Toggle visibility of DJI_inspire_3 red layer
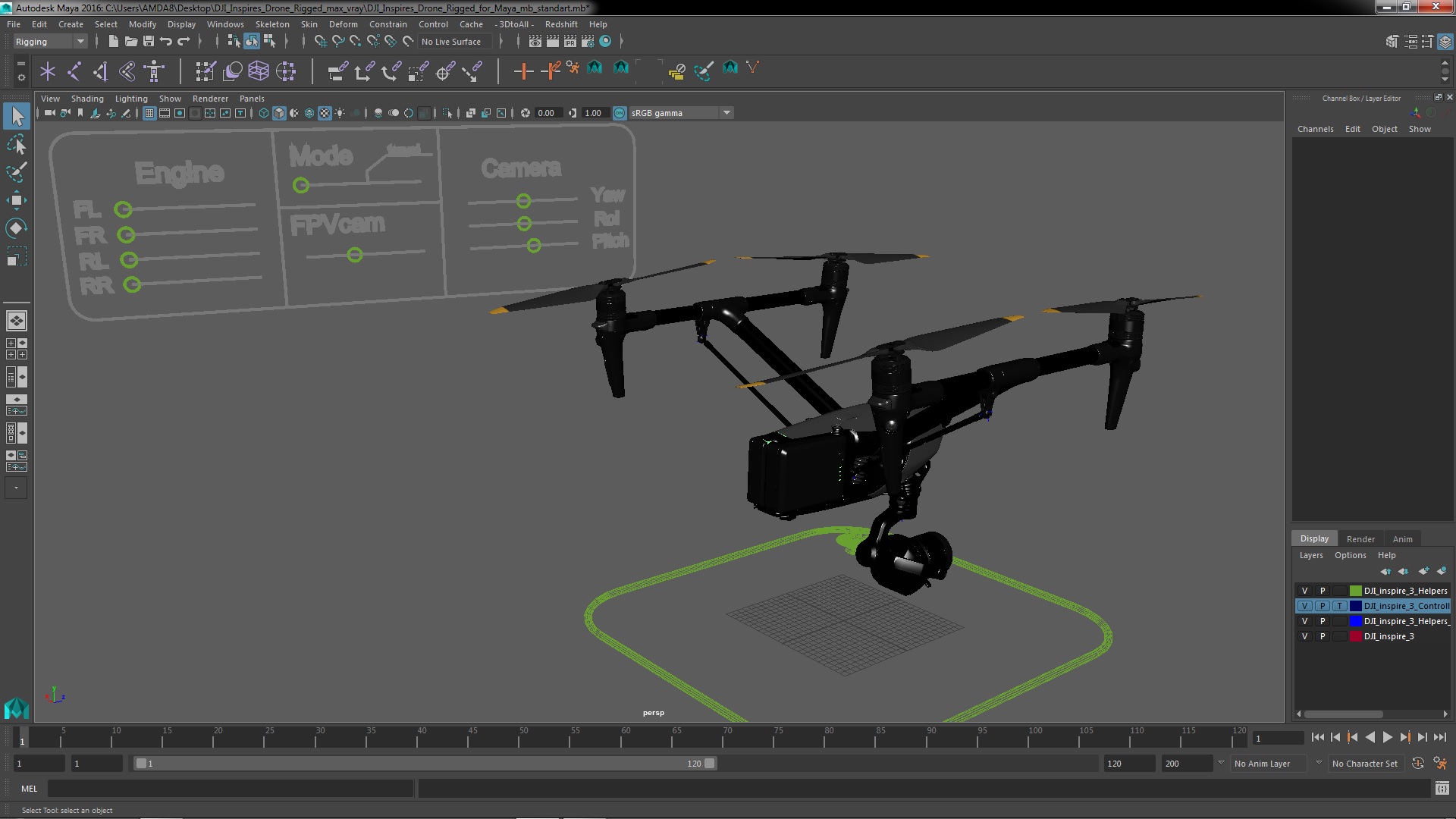This screenshot has height=819, width=1456. tap(1304, 636)
